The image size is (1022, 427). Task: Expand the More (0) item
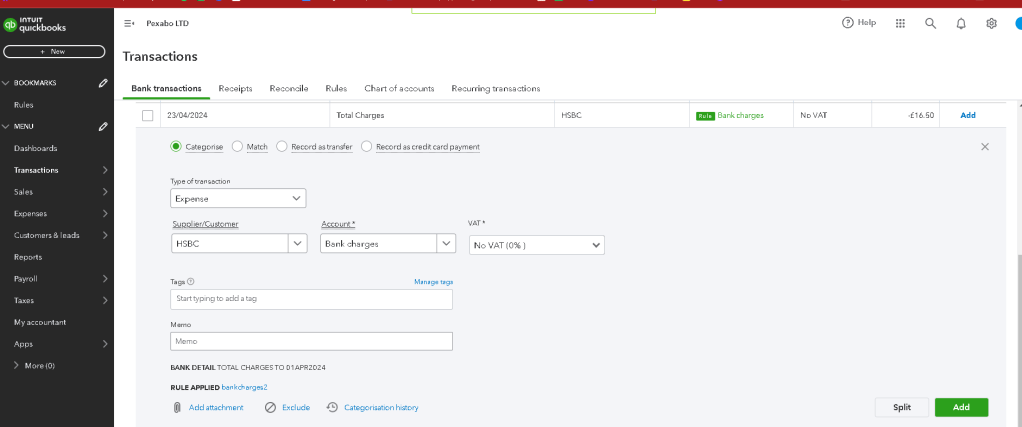[x=34, y=366]
